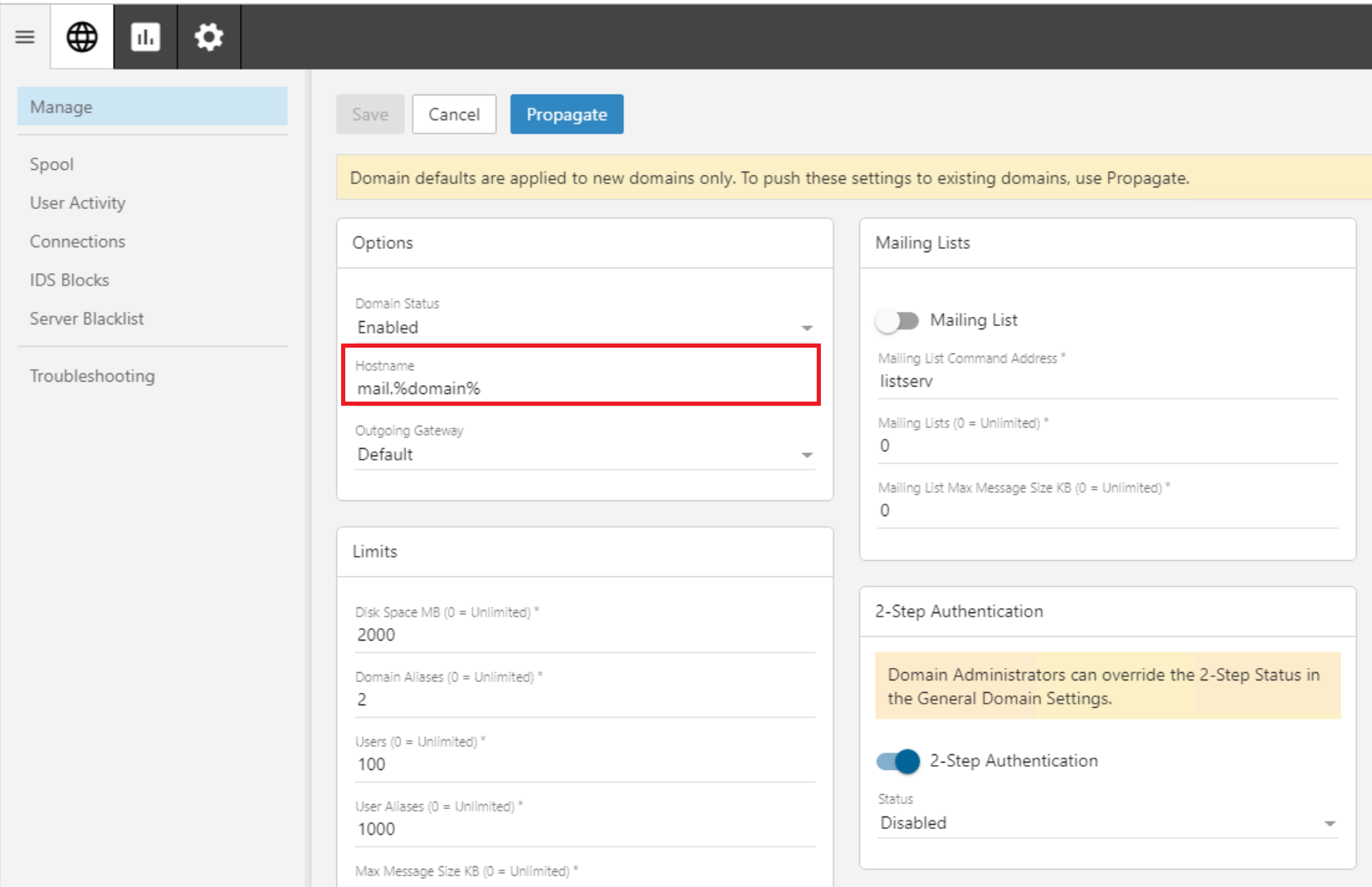Open IDS Blocks in the sidebar
The image size is (1372, 887).
click(x=69, y=280)
